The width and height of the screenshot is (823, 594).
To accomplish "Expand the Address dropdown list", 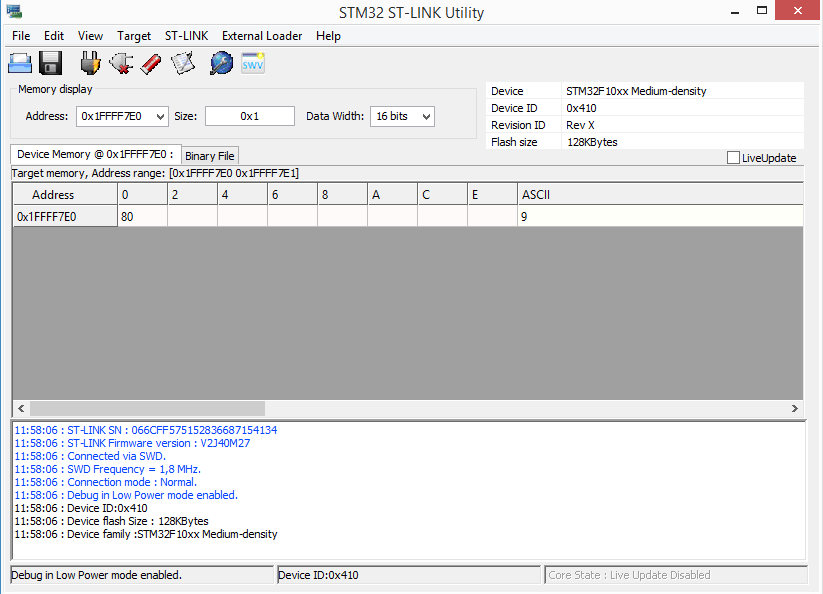I will (159, 116).
